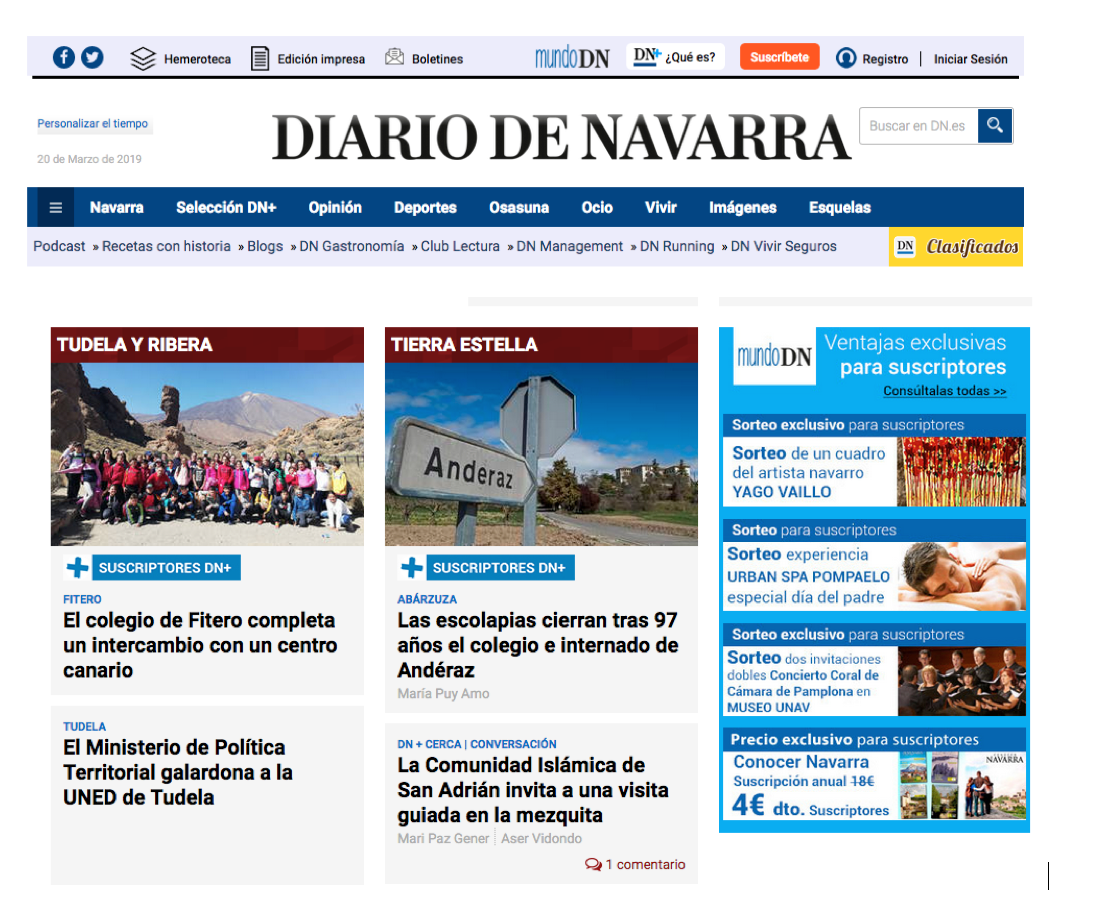Click the Andéraz article plus icon
1095x922 pixels.
[411, 568]
